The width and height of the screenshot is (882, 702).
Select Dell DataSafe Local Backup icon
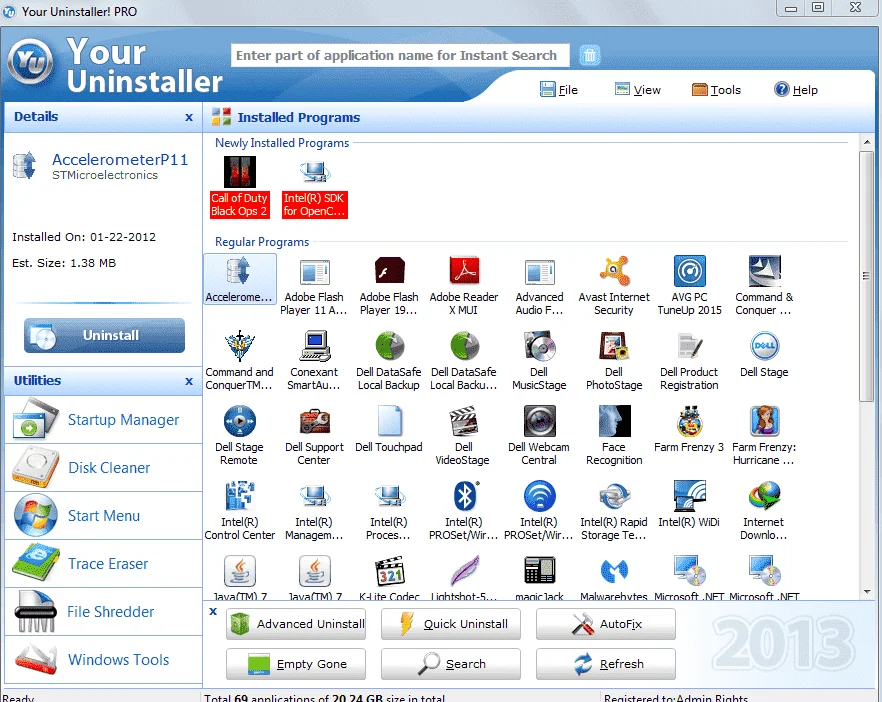[x=389, y=361]
